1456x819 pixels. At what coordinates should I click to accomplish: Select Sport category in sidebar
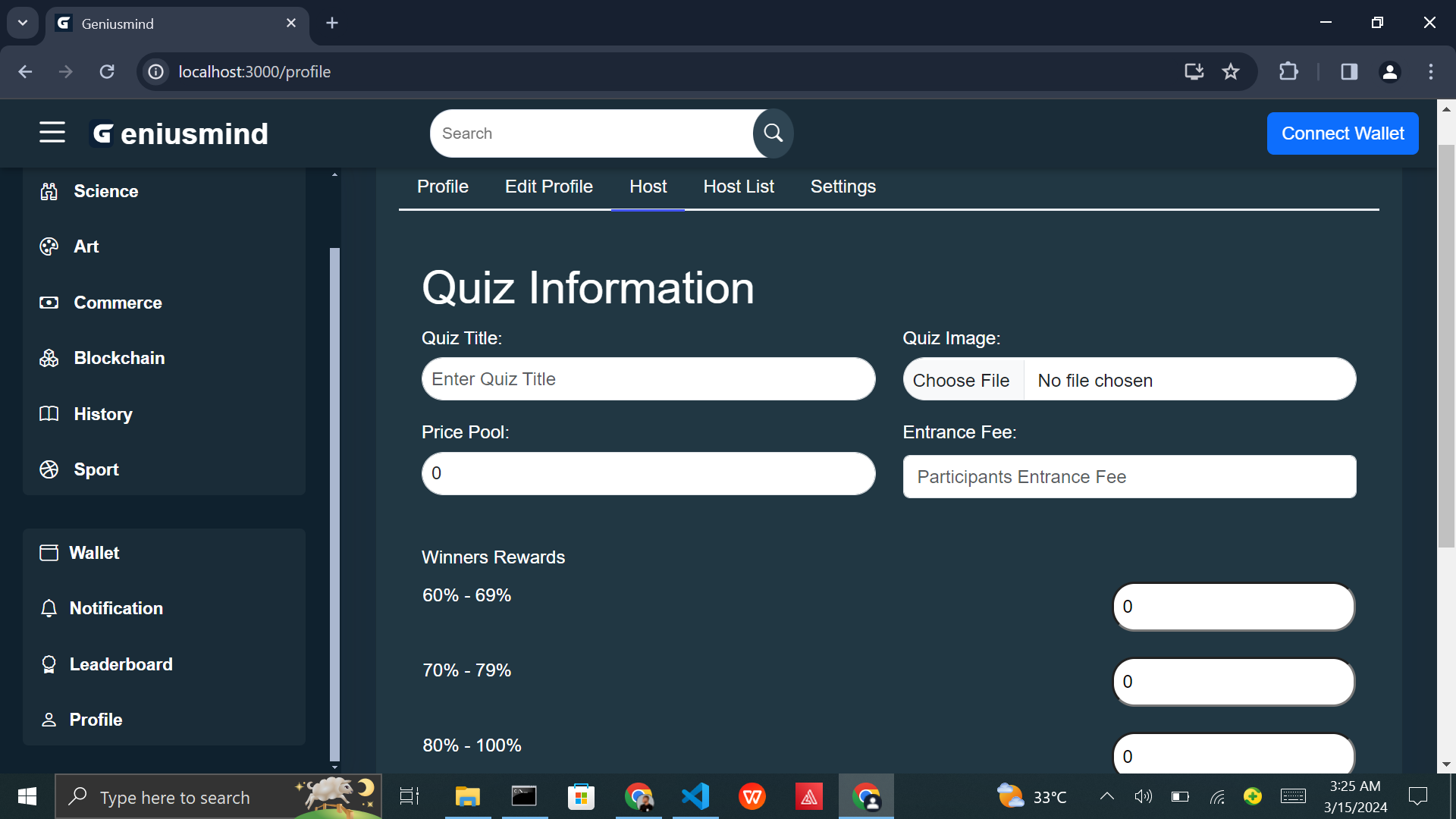coord(96,469)
